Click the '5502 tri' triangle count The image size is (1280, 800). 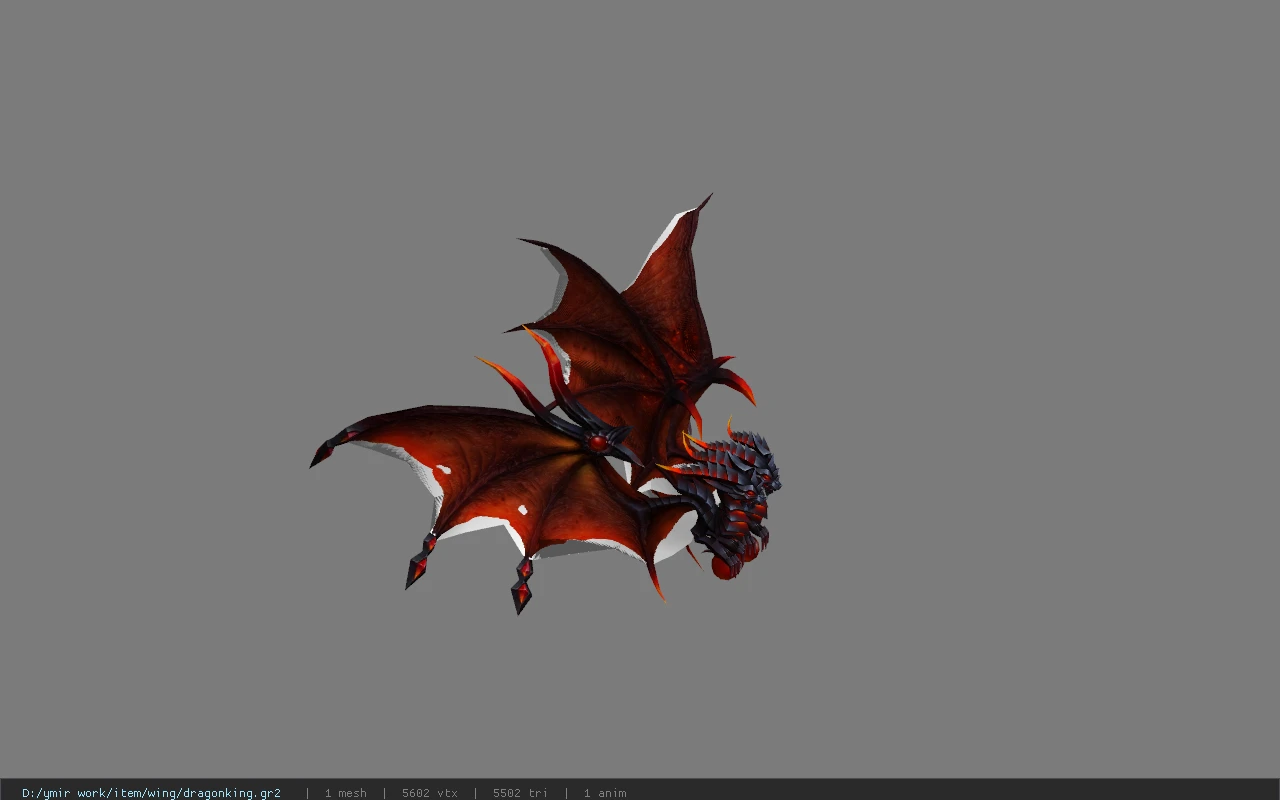tap(520, 793)
